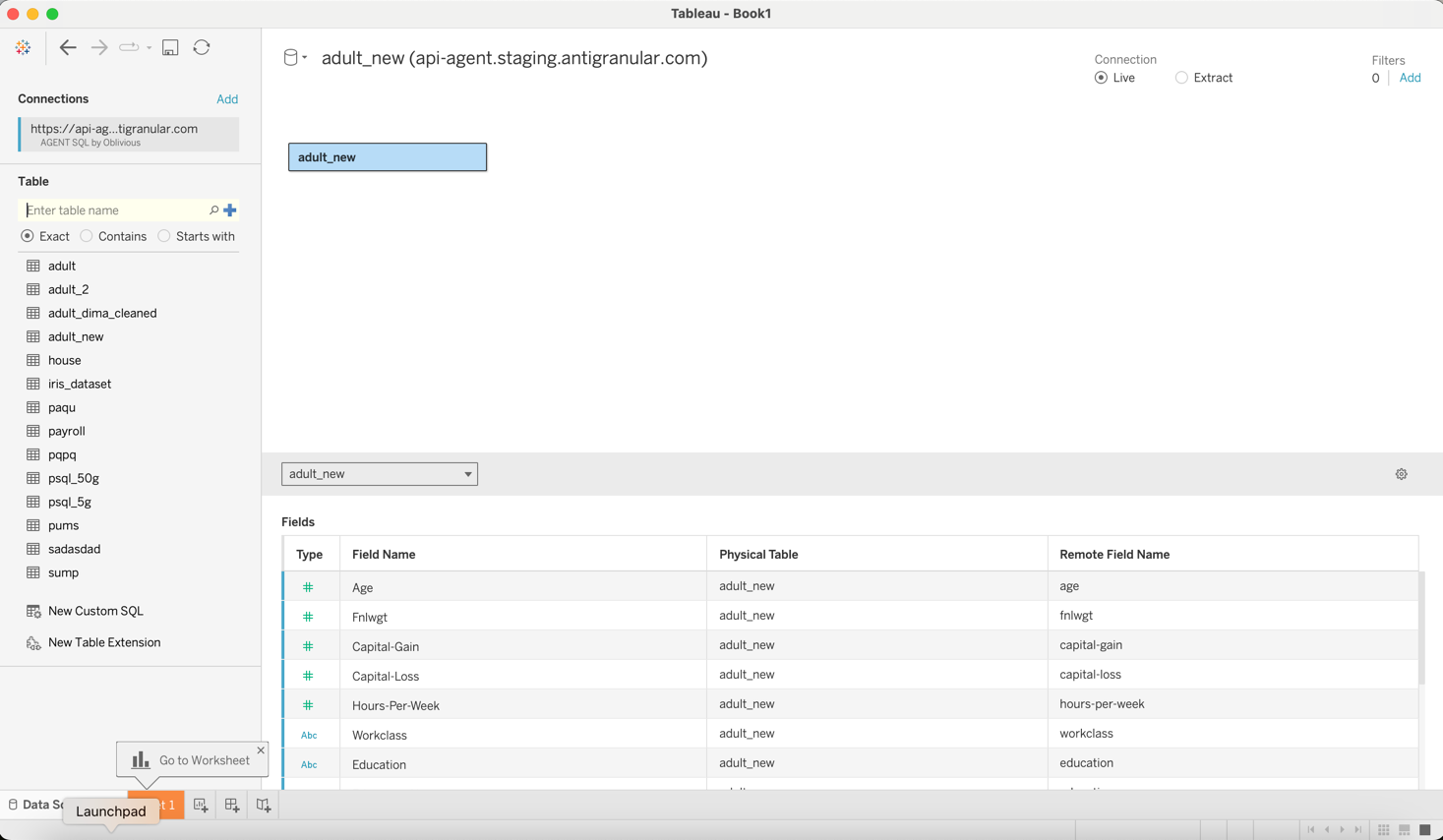Go back with the toolbar back arrow
Viewport: 1443px width, 840px height.
coord(68,47)
